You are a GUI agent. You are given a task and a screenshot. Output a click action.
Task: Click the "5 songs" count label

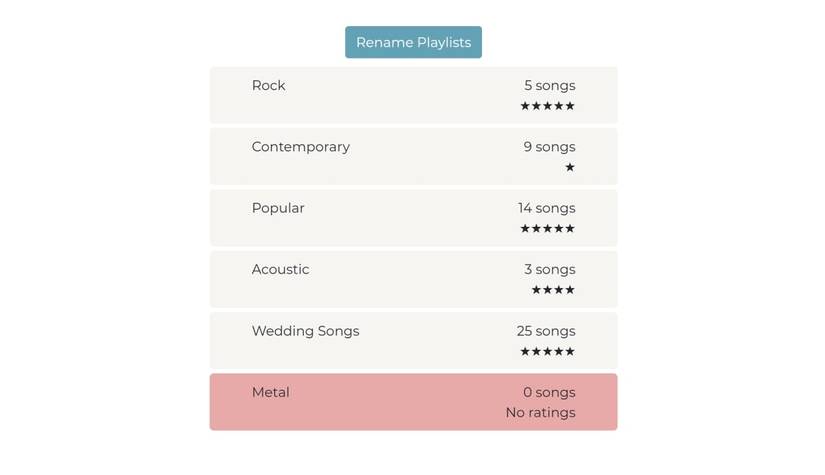549,86
